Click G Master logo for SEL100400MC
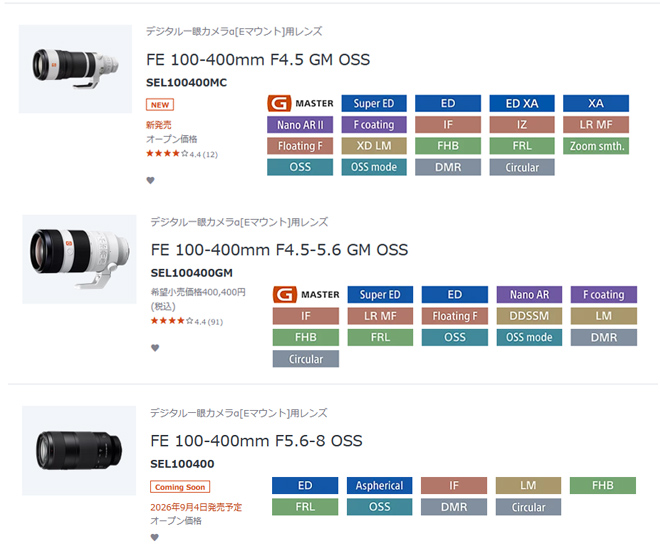Viewport: 660px width, 556px height. (300, 103)
